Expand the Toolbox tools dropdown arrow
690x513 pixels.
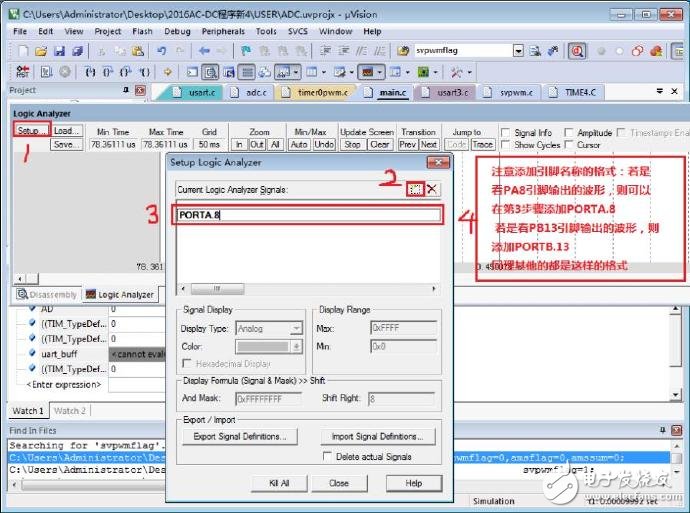point(470,72)
